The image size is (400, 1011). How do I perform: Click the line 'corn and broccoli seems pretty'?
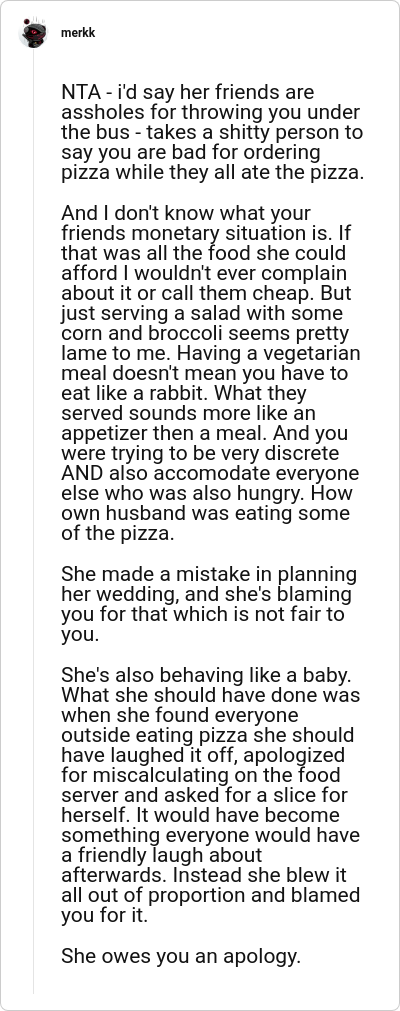(205, 334)
